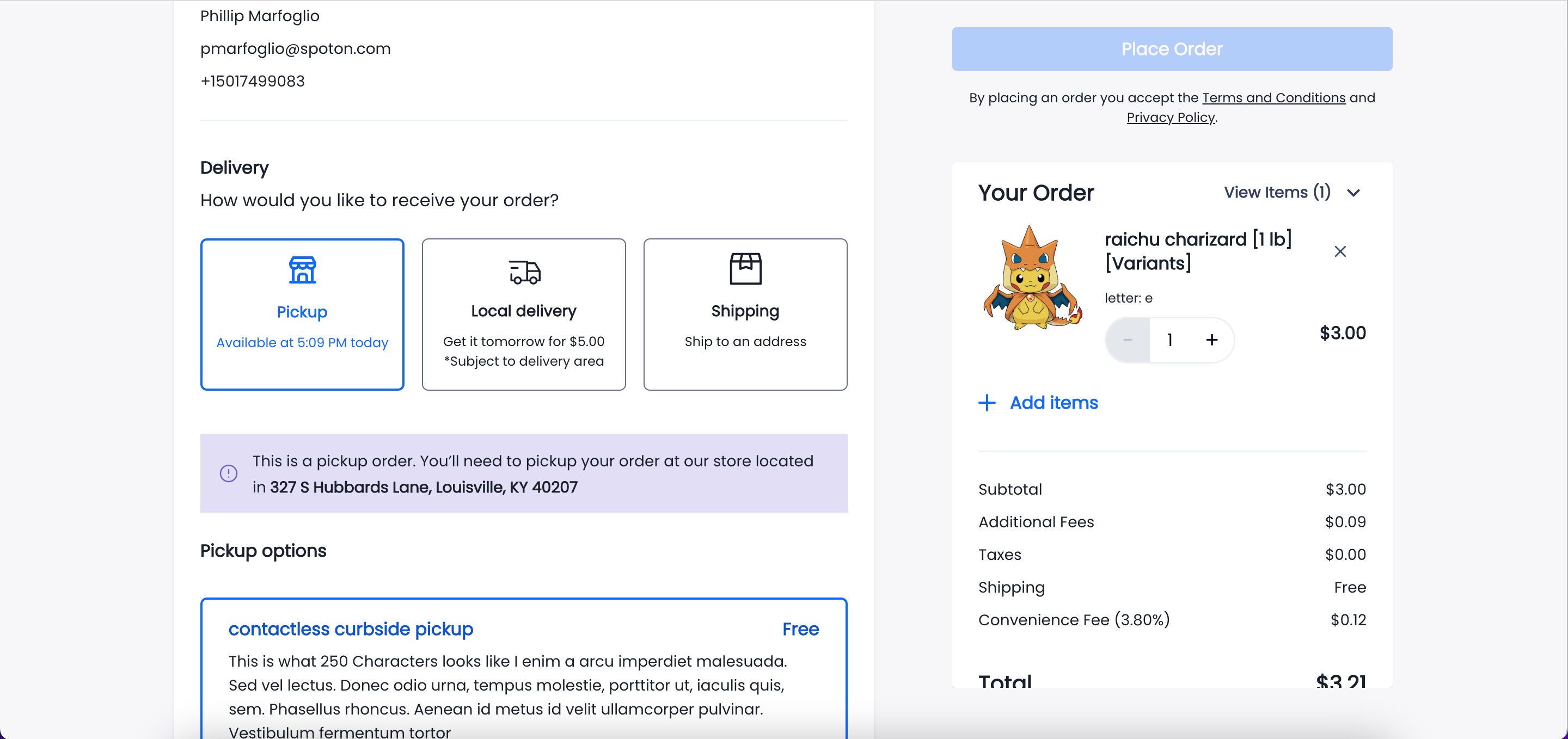This screenshot has width=1568, height=739.
Task: Click the Pickup delivery option icon
Action: [302, 270]
